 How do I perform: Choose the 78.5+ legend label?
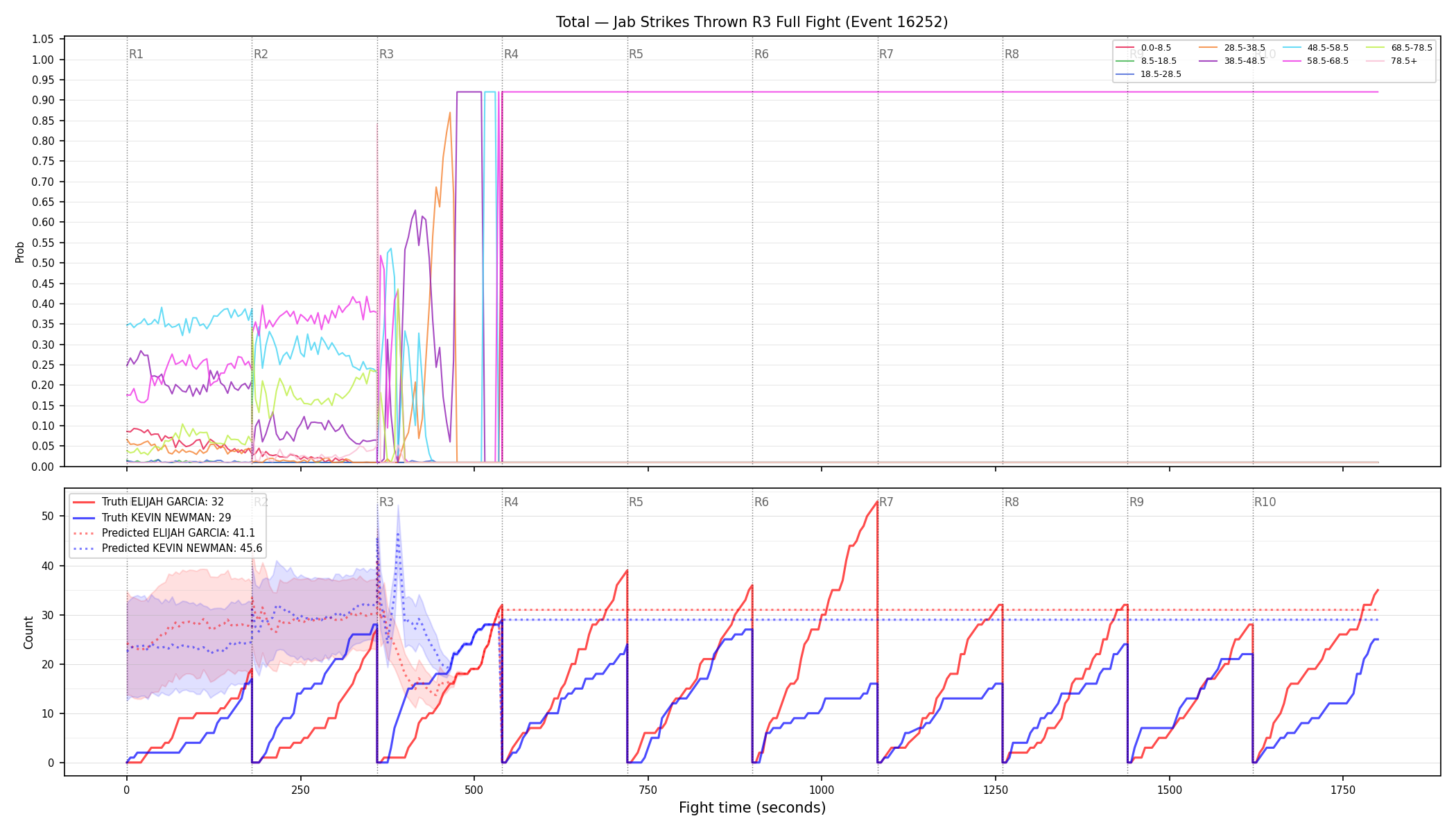[1404, 61]
